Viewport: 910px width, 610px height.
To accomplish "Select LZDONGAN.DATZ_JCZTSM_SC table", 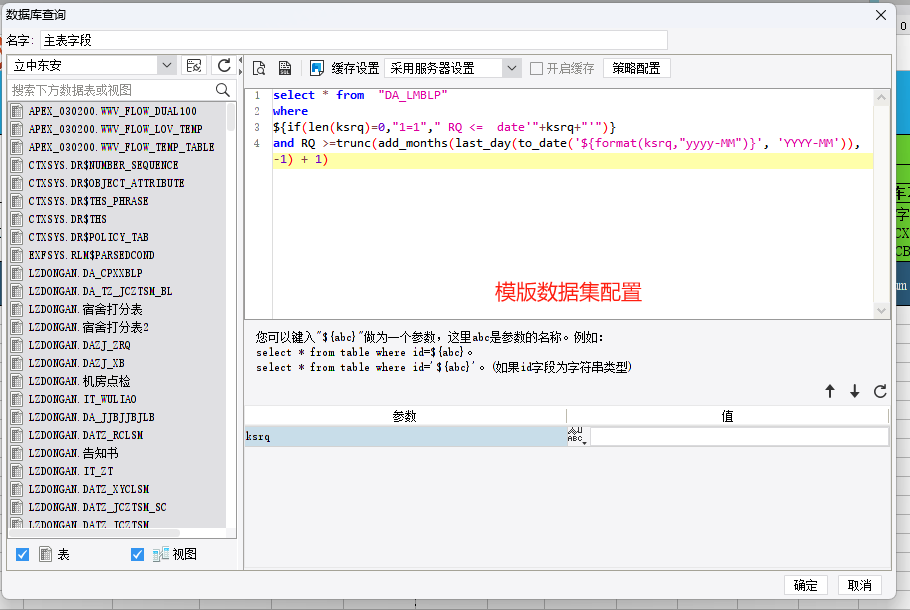I will pyautogui.click(x=98, y=507).
